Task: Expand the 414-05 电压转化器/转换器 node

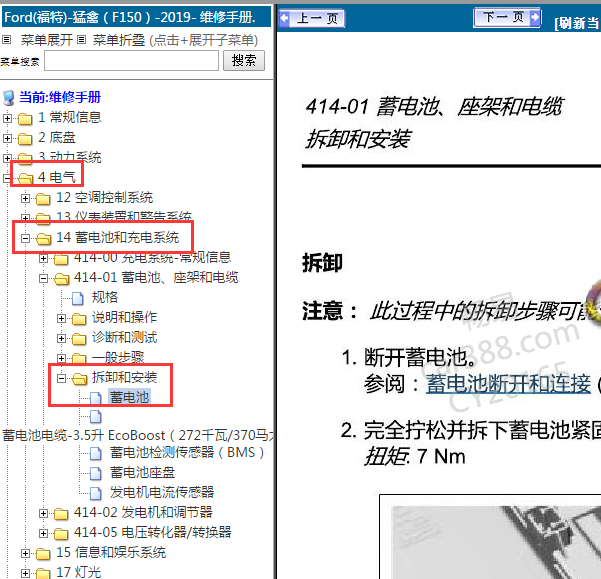Action: click(x=43, y=533)
